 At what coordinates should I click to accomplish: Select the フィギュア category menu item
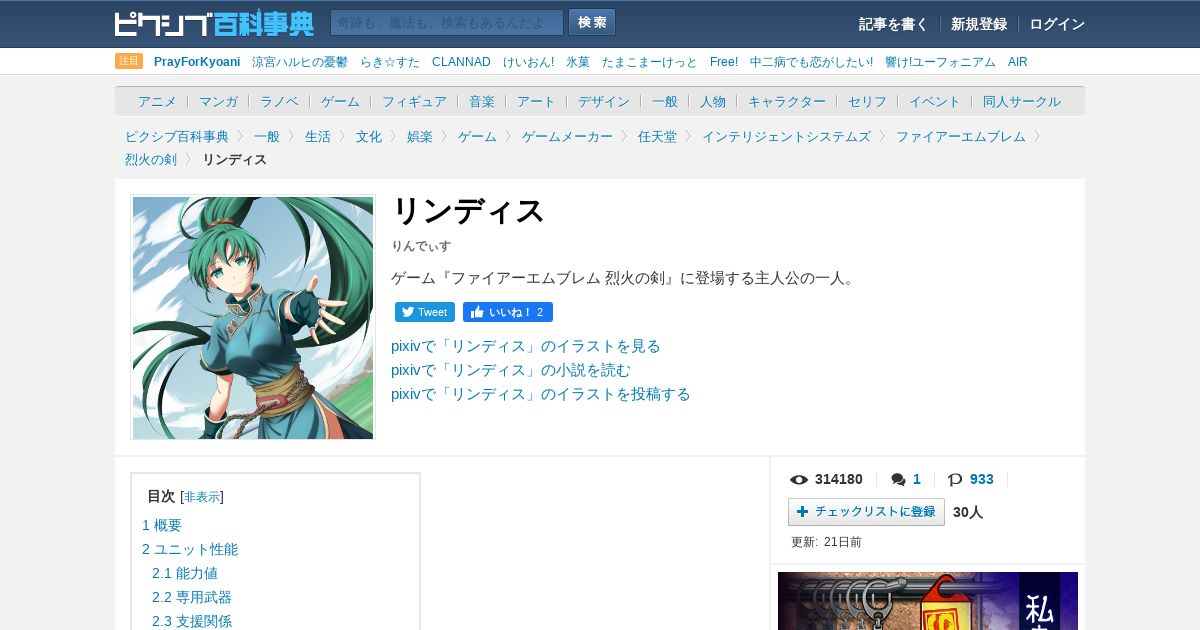coord(414,101)
